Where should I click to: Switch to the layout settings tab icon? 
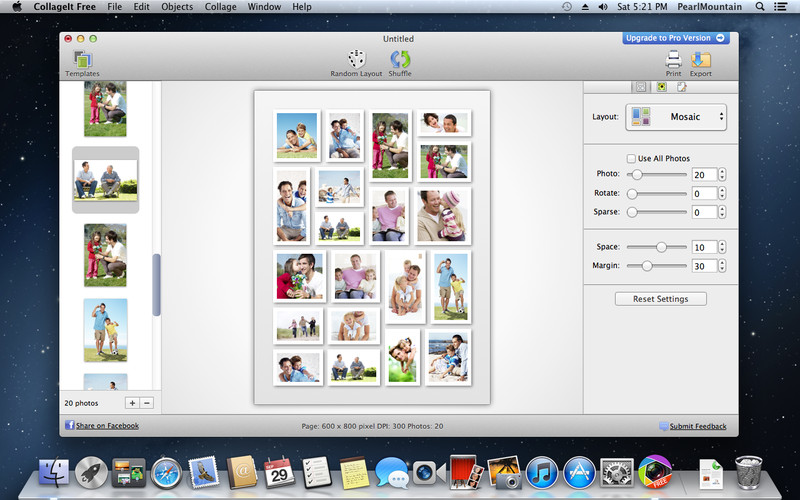tap(641, 87)
